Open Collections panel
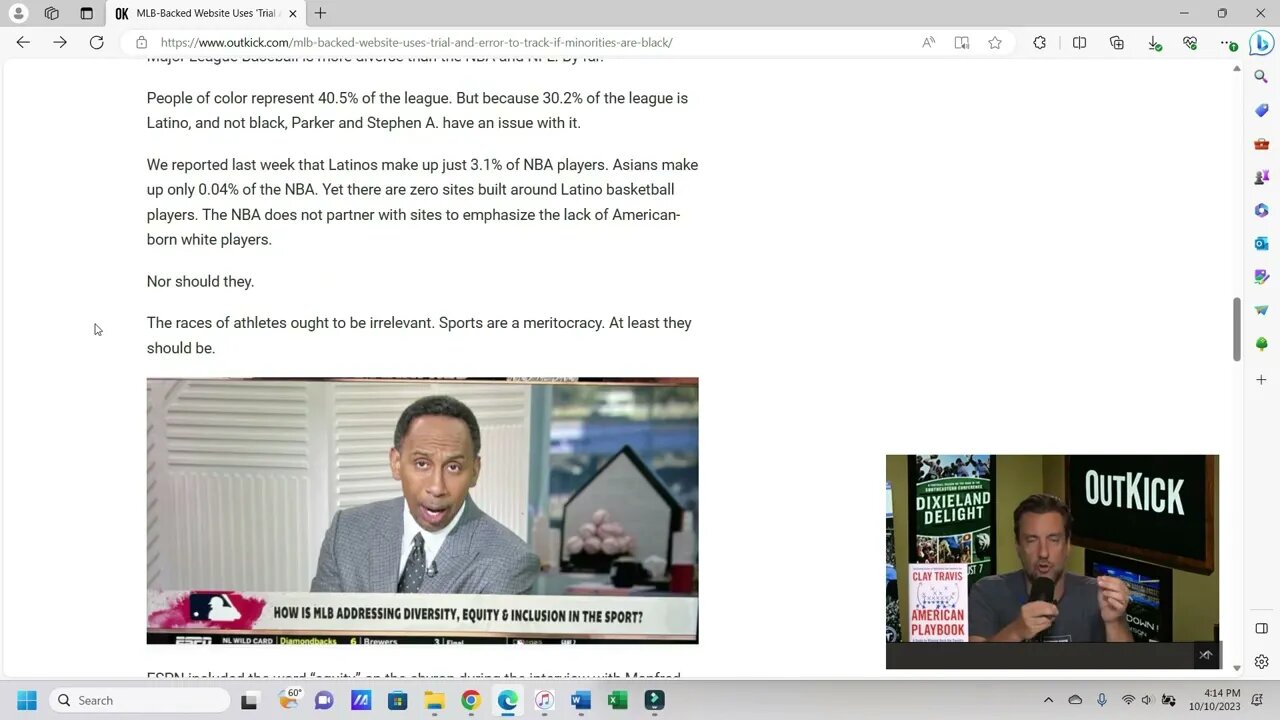 click(x=1117, y=42)
